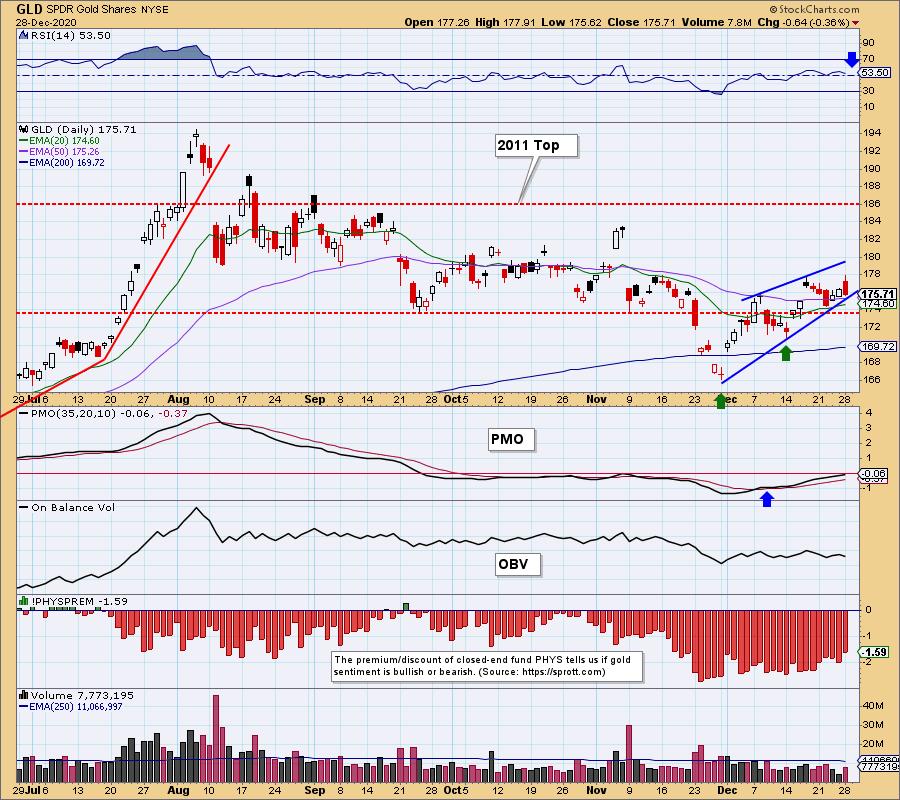Viewport: 900px width, 800px height.
Task: Click the Oct label on bottom volume axis
Action: tap(453, 790)
